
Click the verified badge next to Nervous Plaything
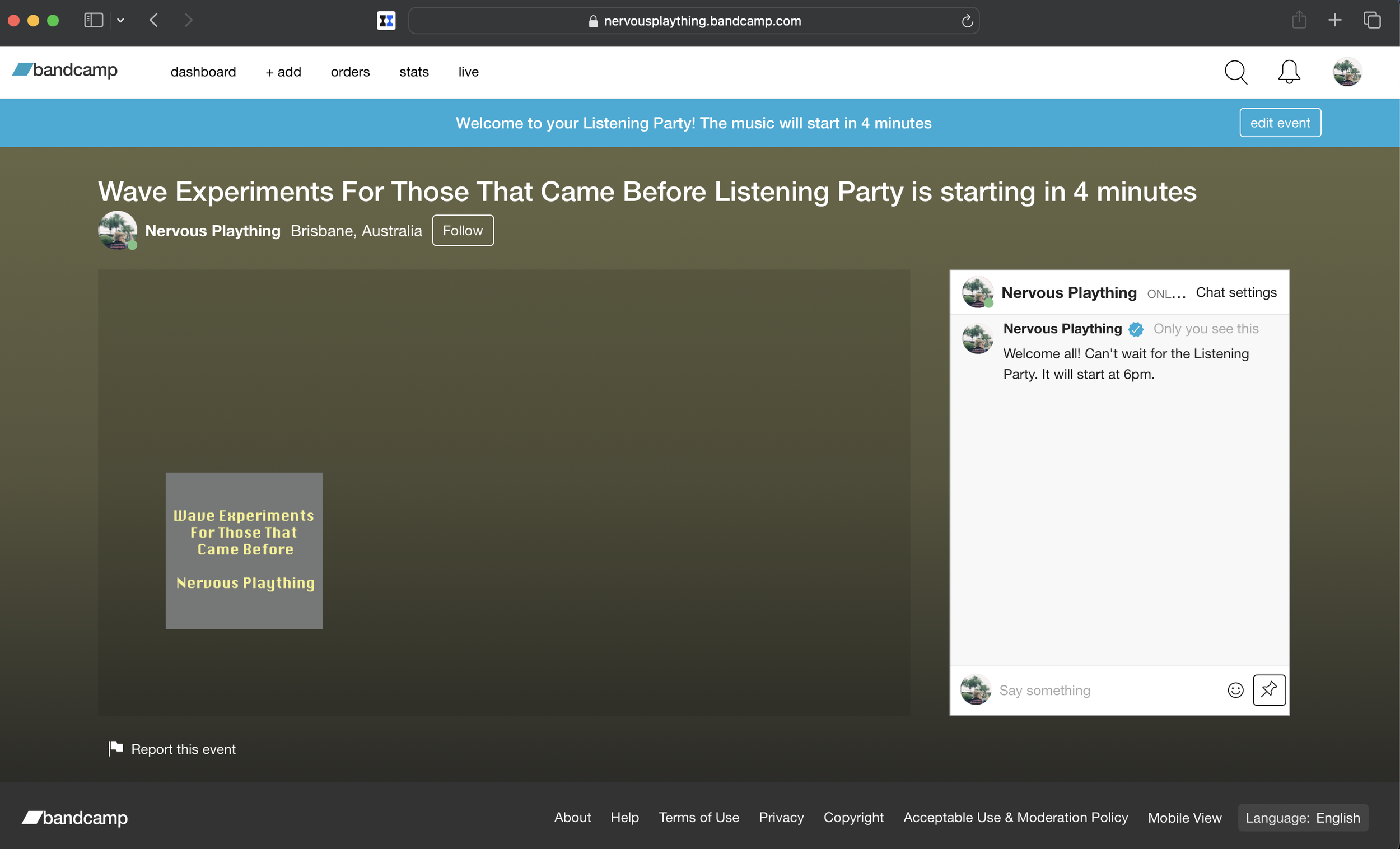pyautogui.click(x=1135, y=329)
